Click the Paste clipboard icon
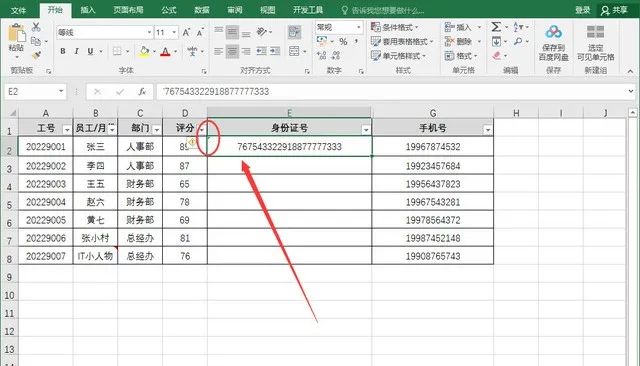 pos(16,33)
